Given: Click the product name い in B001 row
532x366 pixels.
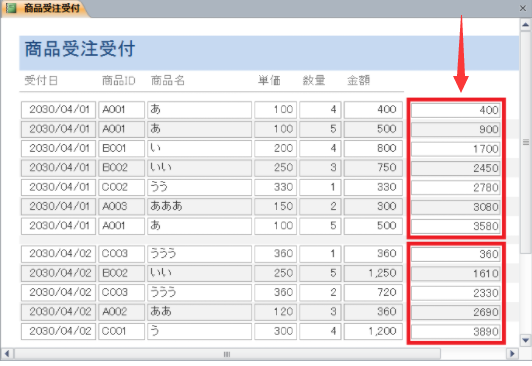Looking at the screenshot, I should (200, 149).
